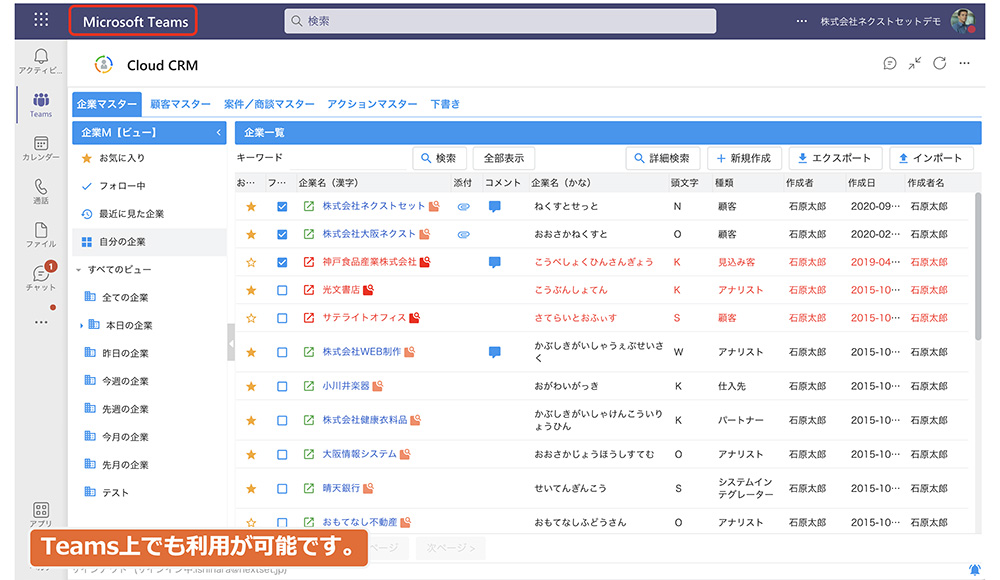Select the 企業マスター tab
The width and height of the screenshot is (1000, 580).
click(x=107, y=104)
